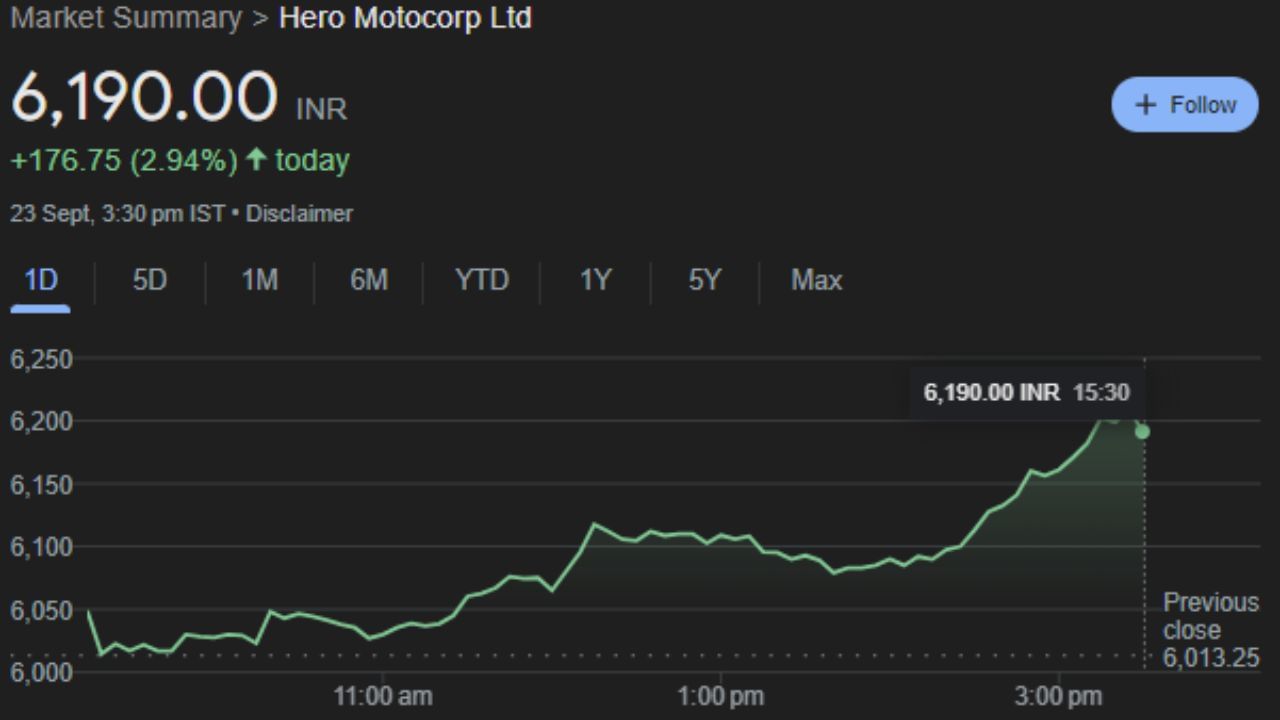
Task: Click the 23 Sept, 3:30 pm IST timestamp
Action: (x=117, y=214)
